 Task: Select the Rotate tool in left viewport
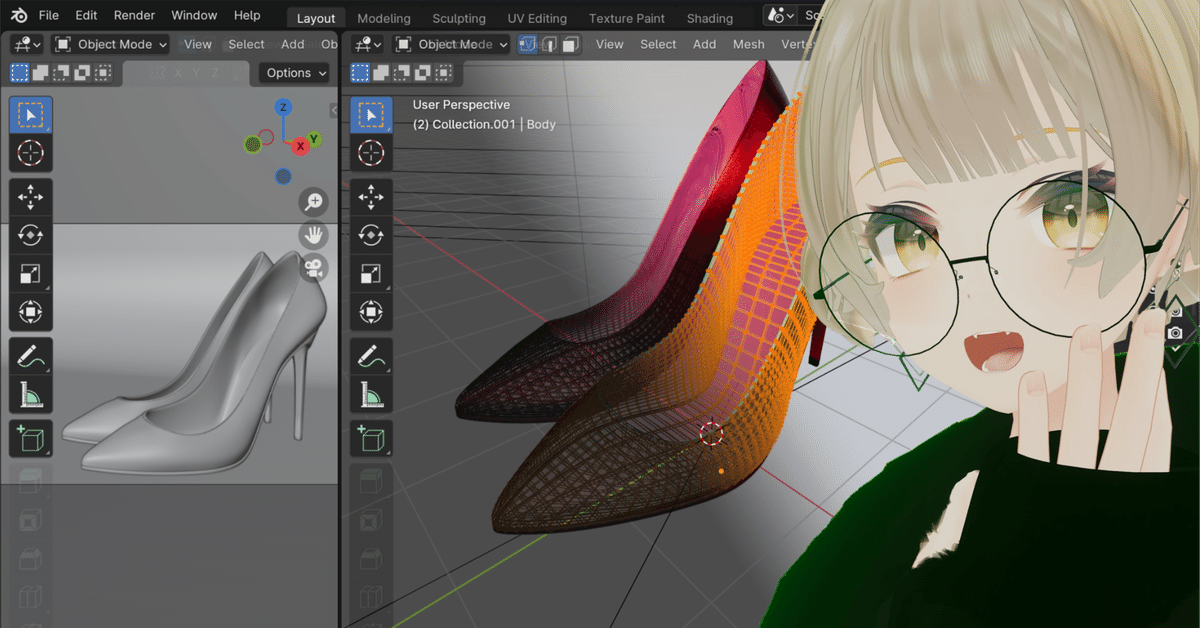(31, 235)
